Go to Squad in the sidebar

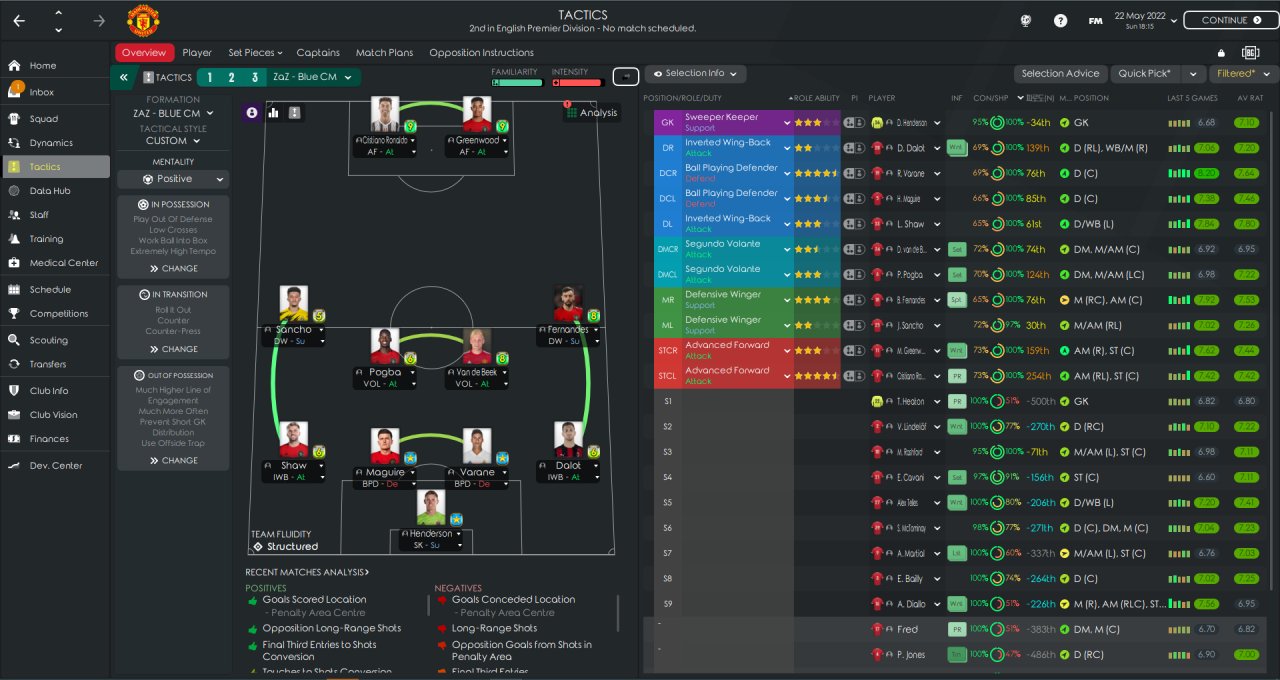[x=55, y=119]
